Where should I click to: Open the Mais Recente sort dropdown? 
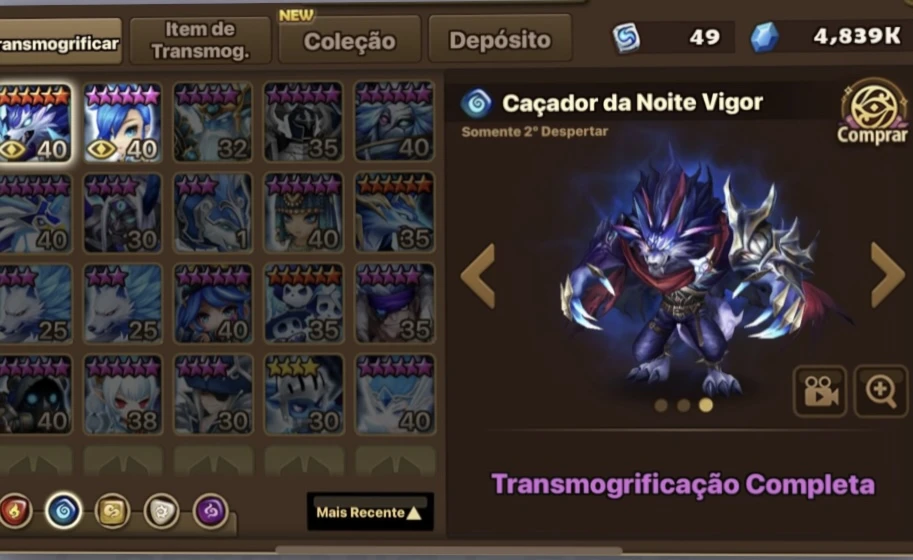370,512
